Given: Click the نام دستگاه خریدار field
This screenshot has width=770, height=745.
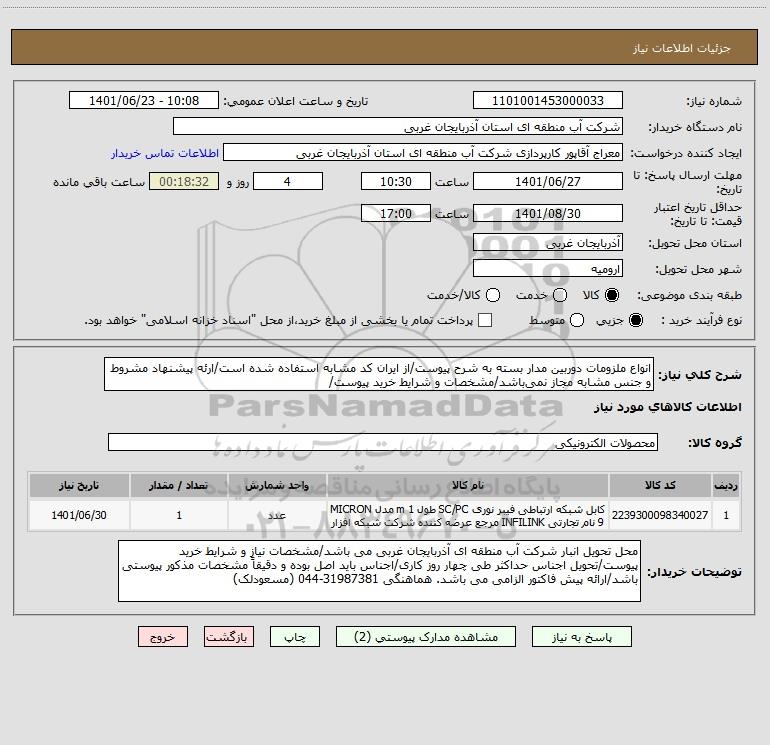Looking at the screenshot, I should click(398, 127).
